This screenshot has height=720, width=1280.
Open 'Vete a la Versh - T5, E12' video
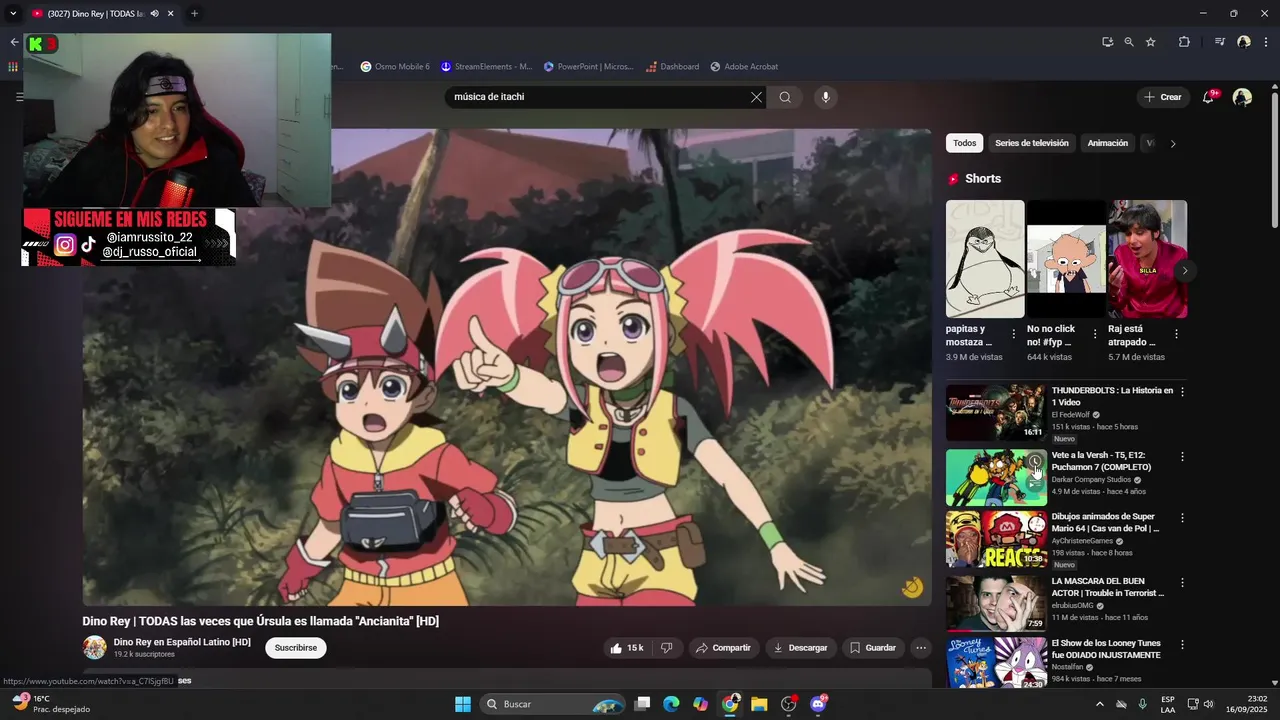click(1101, 461)
